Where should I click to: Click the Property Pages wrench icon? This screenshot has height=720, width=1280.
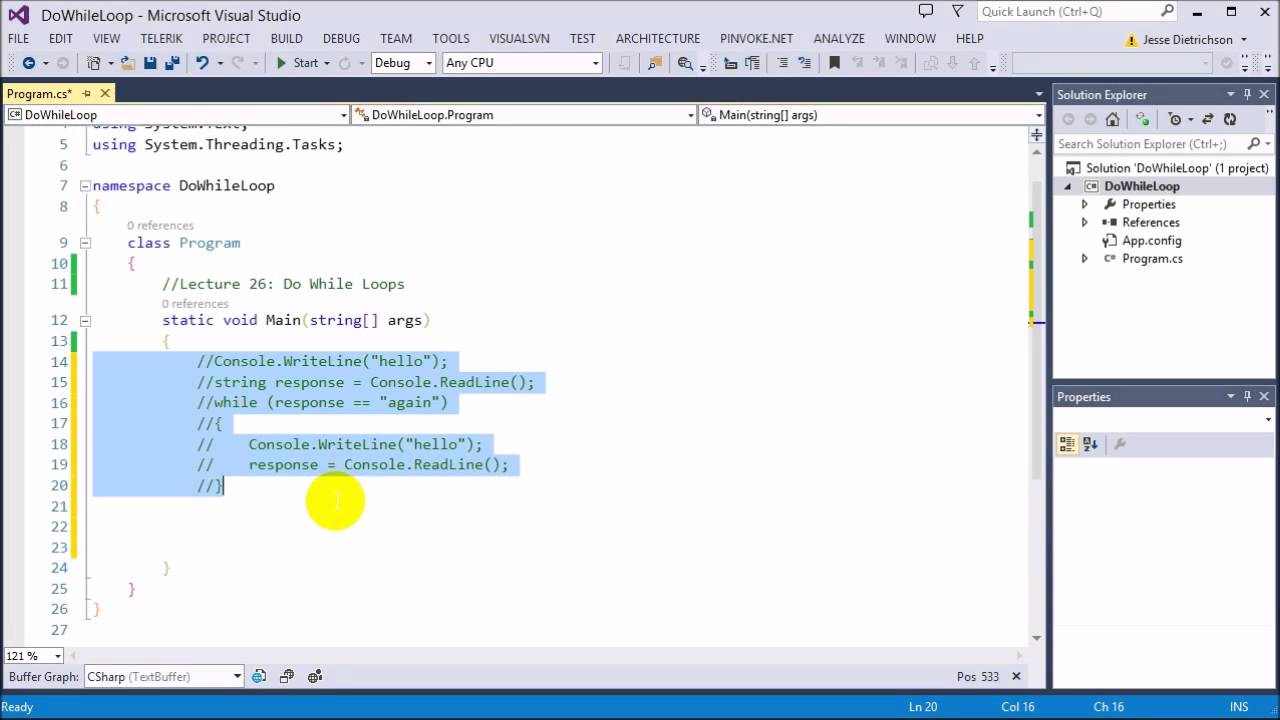tap(1120, 444)
